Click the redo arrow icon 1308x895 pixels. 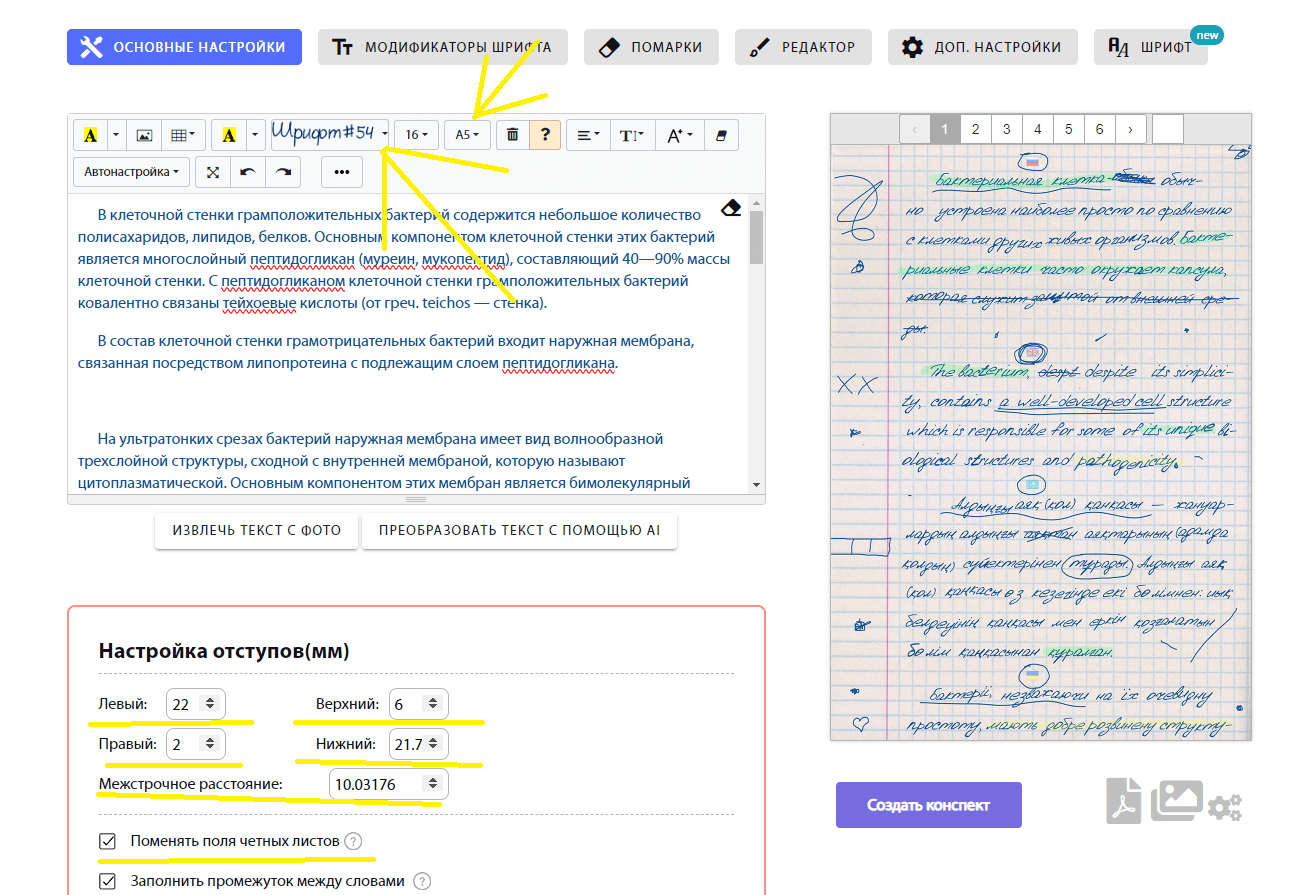coord(284,172)
